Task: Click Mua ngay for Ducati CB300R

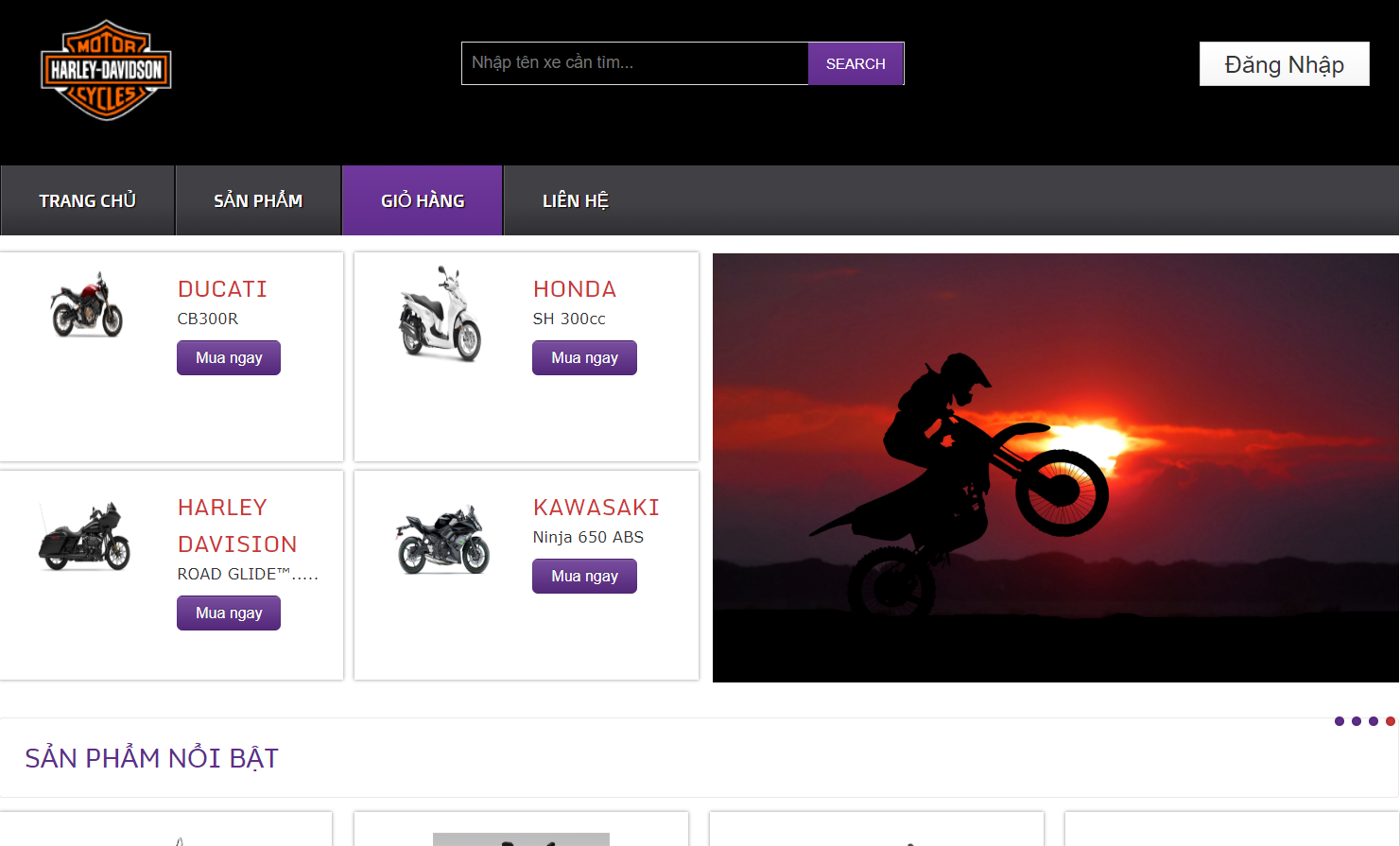Action: pyautogui.click(x=229, y=358)
